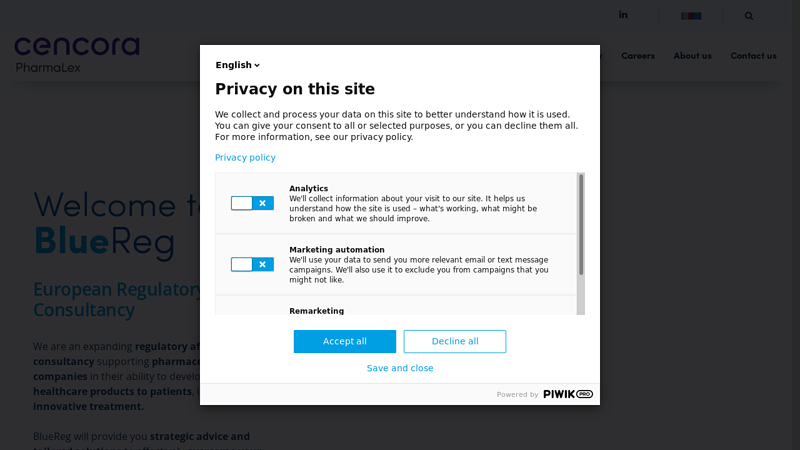Screen dimensions: 800x450
Task: Click the Cencora PharmaLex logo
Action: point(77,55)
